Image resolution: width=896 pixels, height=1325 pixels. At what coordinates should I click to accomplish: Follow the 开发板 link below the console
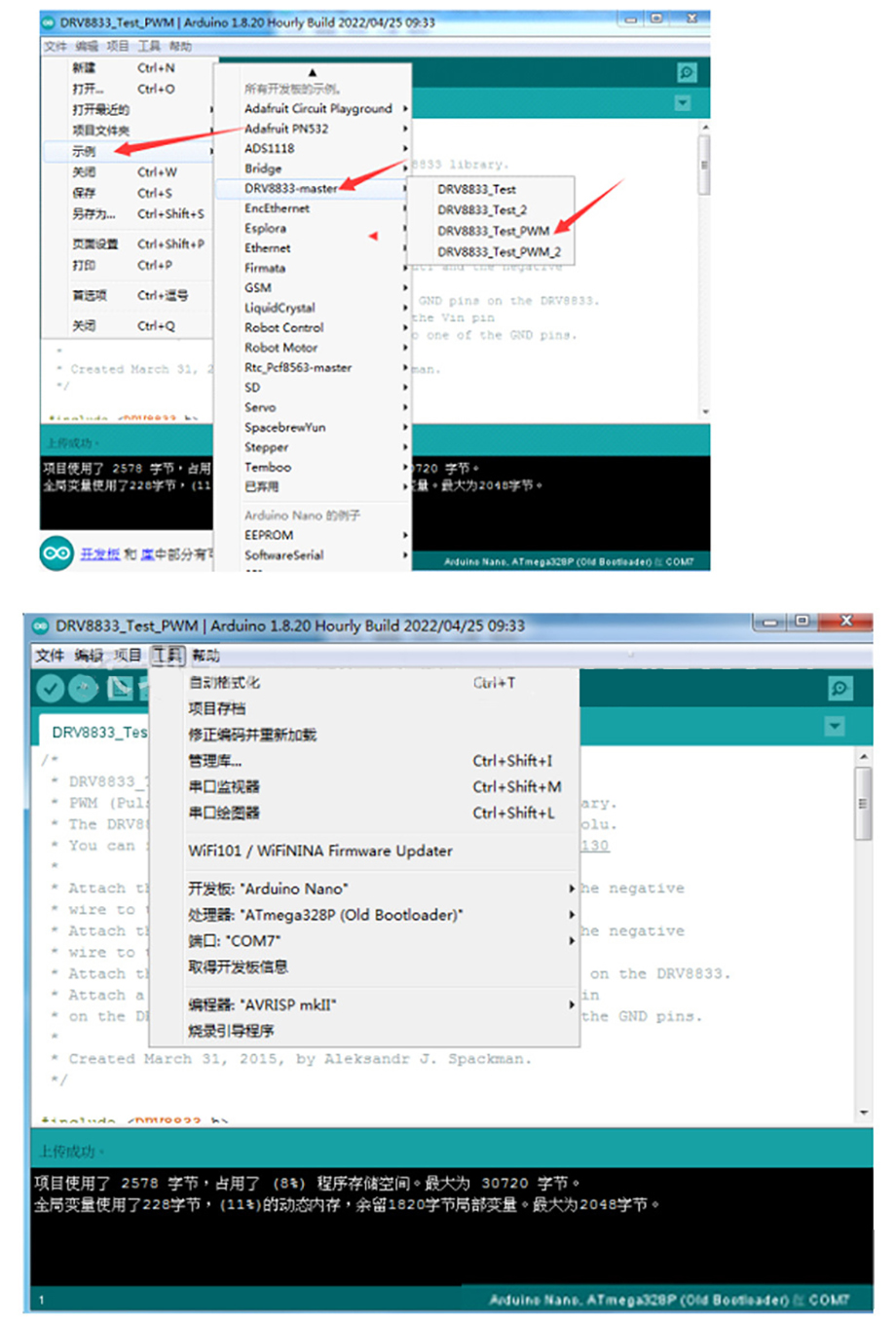(x=100, y=553)
